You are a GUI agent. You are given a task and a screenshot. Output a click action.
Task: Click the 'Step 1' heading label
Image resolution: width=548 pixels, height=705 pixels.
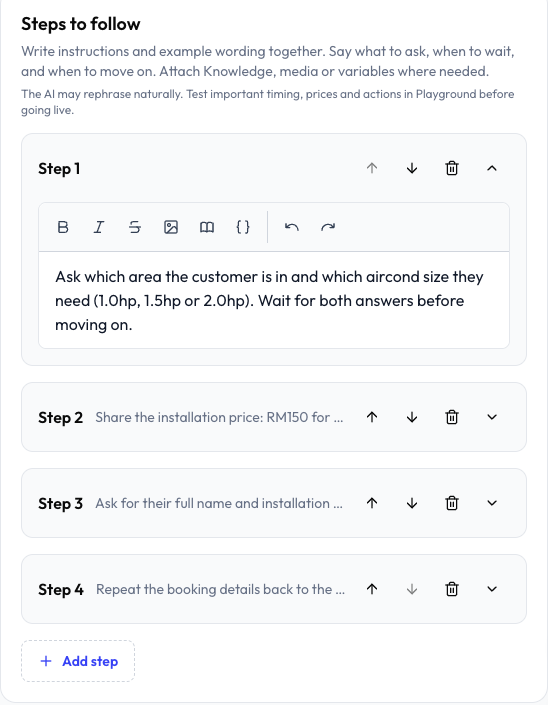(59, 169)
